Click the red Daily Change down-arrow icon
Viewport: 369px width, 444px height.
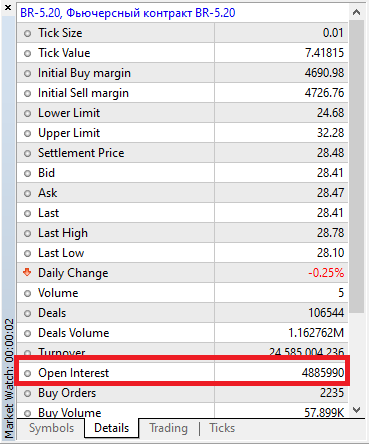point(27,272)
